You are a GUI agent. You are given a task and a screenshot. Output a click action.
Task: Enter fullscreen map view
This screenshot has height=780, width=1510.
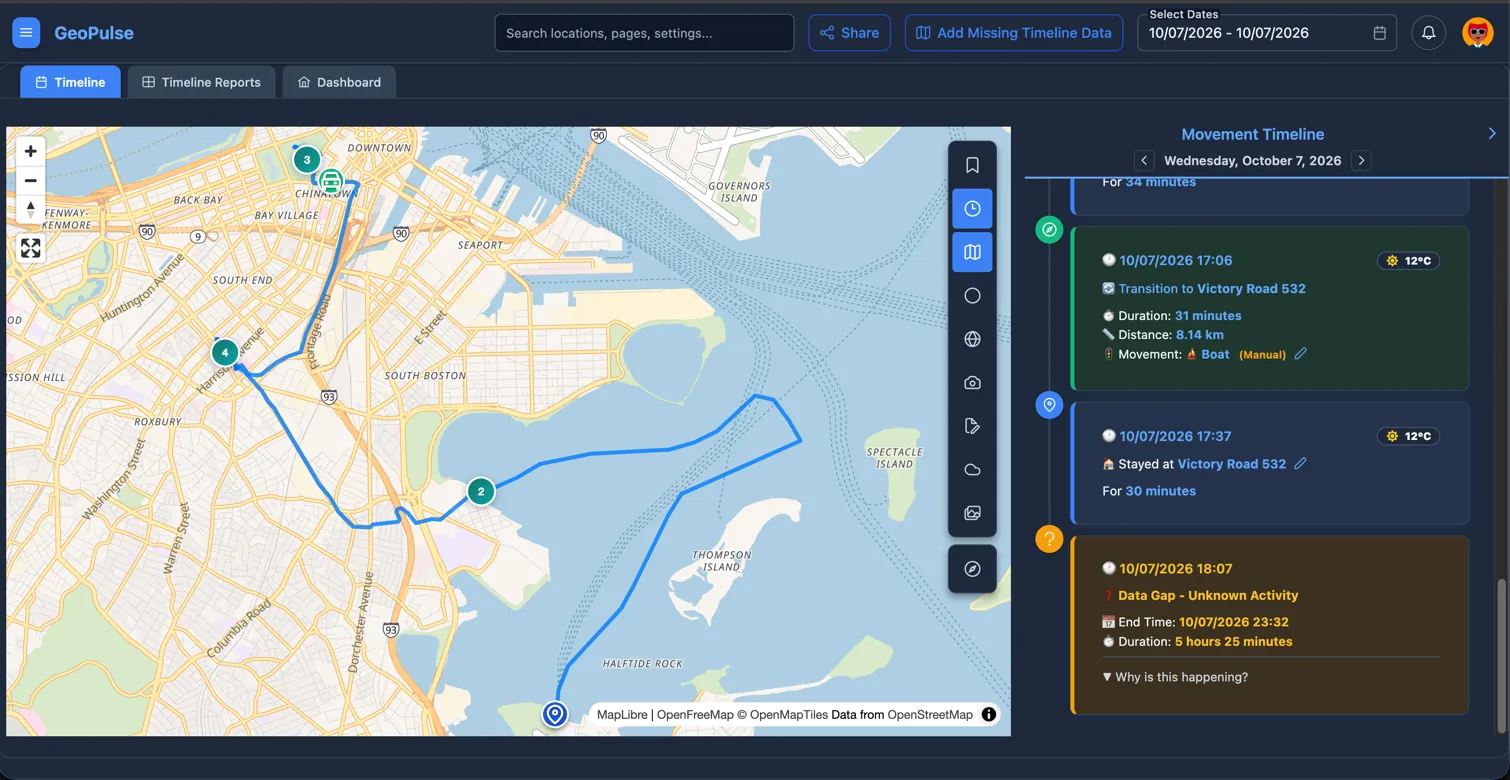tap(31, 248)
